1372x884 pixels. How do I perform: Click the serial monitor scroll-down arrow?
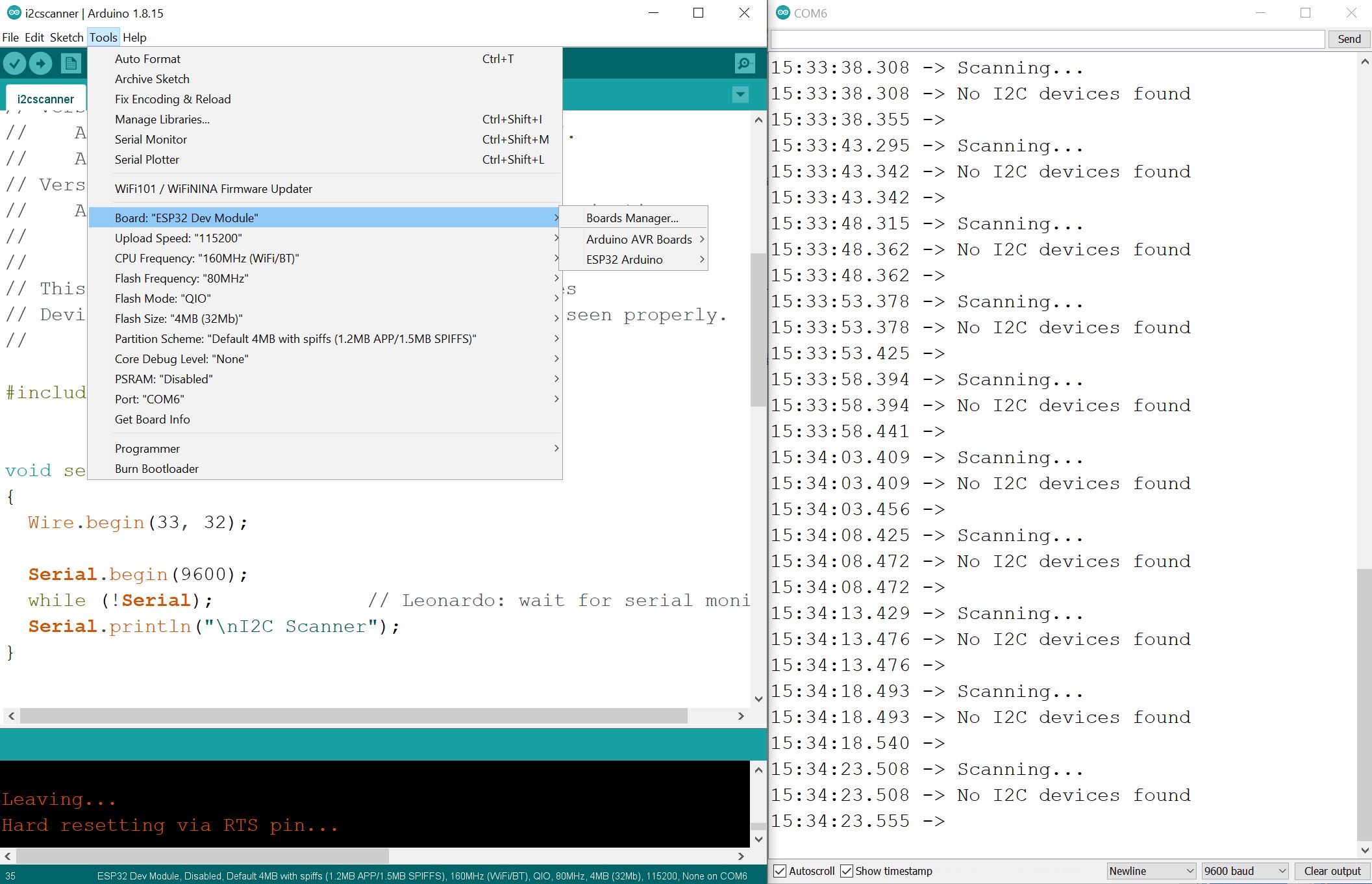pos(1364,850)
